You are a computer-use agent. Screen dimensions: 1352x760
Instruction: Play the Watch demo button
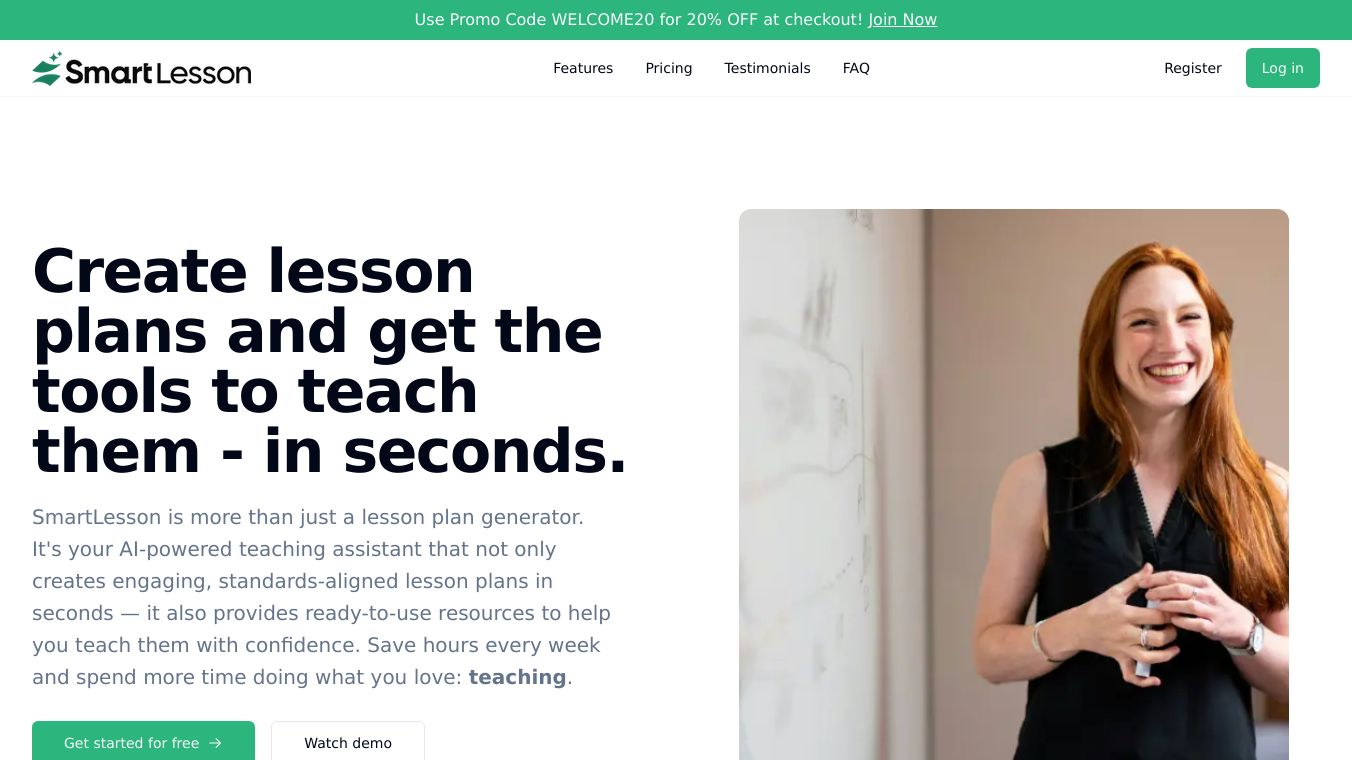point(348,741)
